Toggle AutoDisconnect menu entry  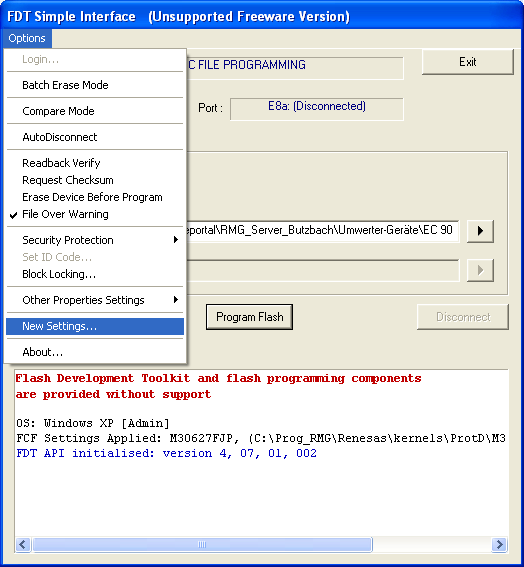pos(95,137)
